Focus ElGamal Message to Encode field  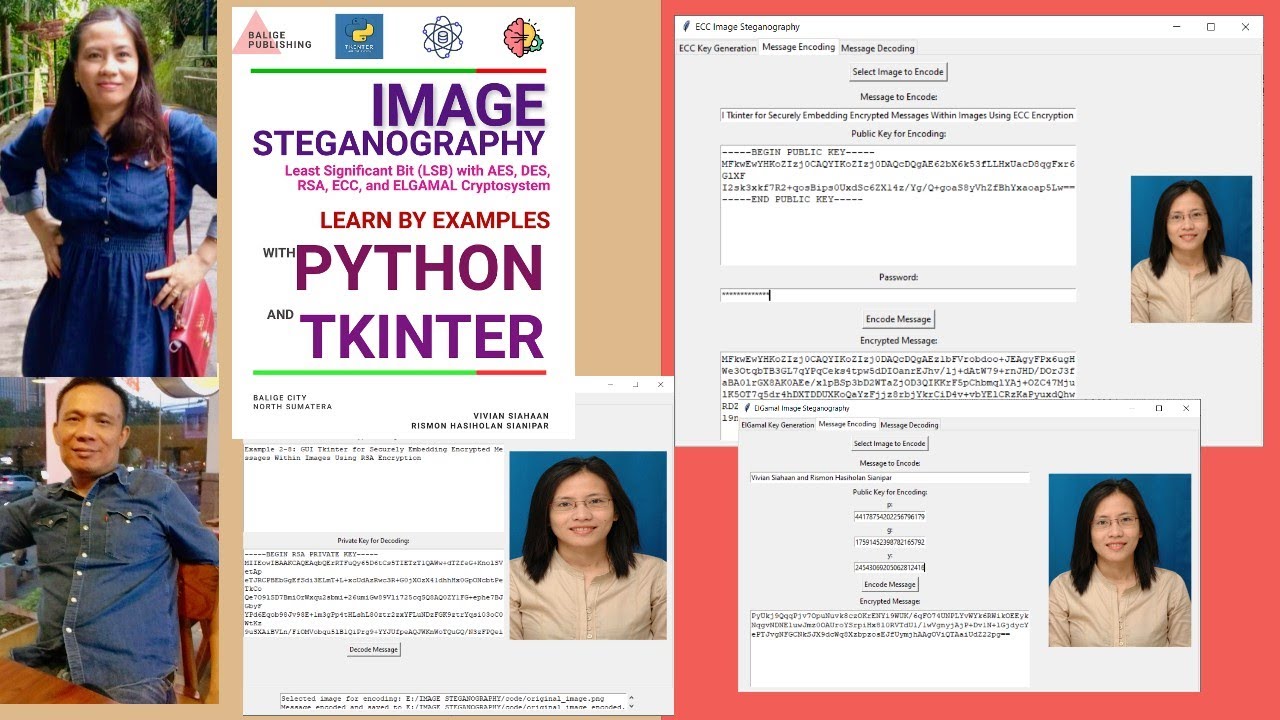pyautogui.click(x=889, y=478)
